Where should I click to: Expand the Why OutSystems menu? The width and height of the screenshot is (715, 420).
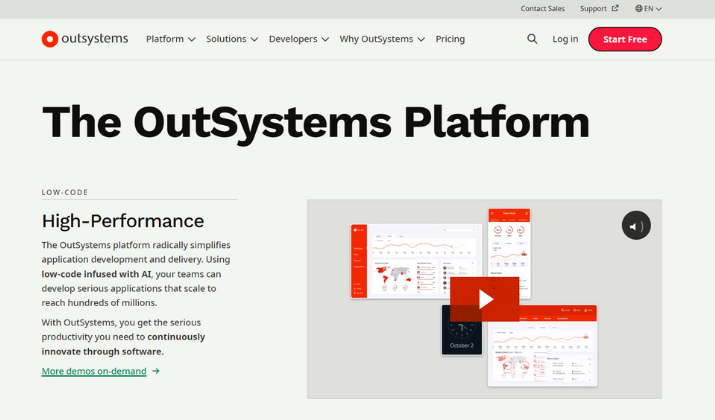point(382,39)
